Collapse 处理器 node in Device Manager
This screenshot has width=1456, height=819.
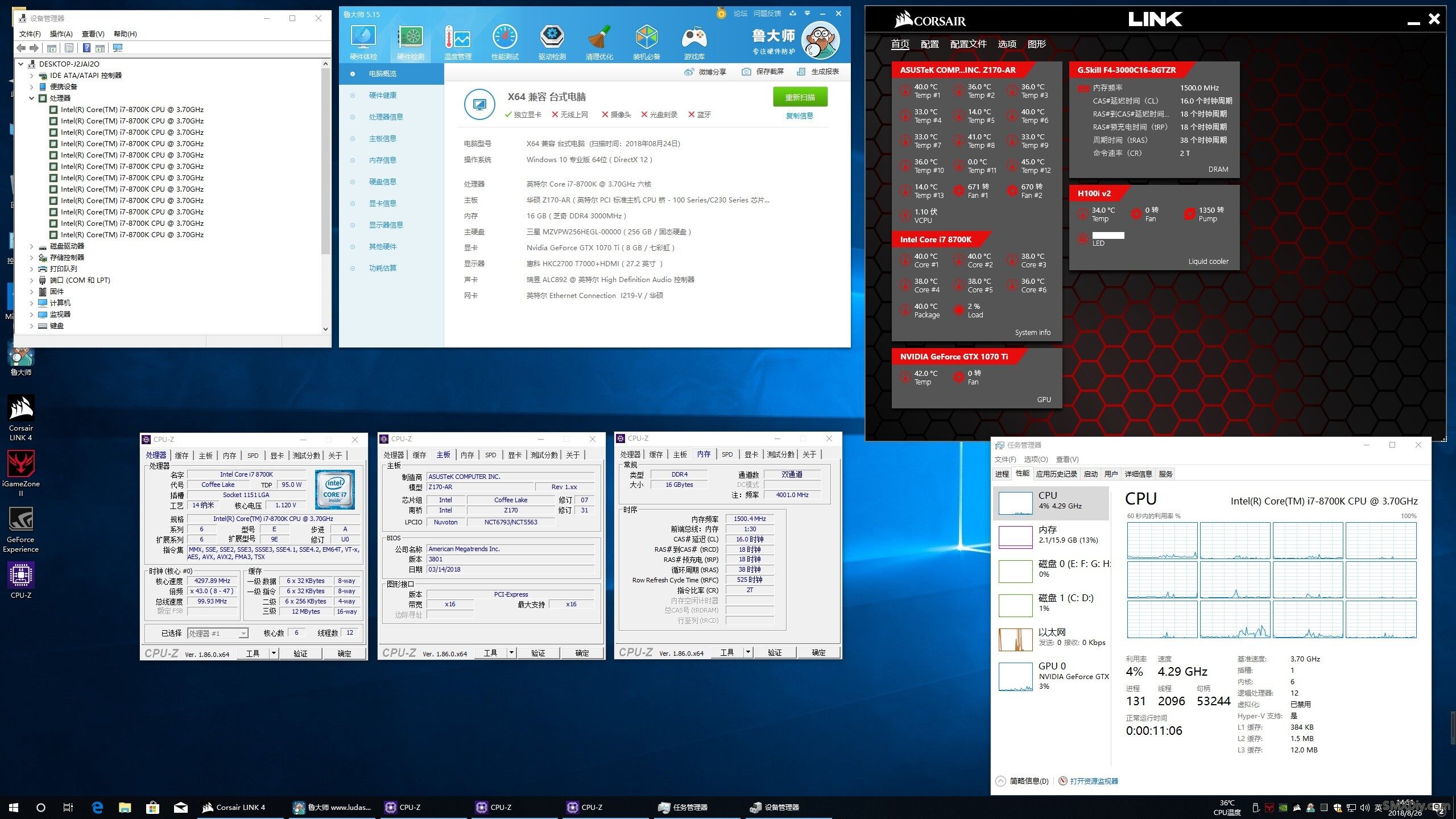(32, 98)
